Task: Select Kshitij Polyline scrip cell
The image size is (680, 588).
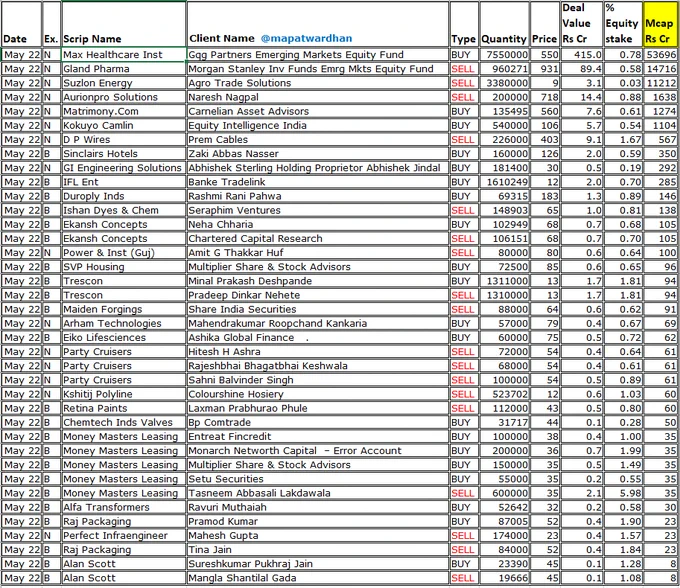Action: tap(124, 394)
